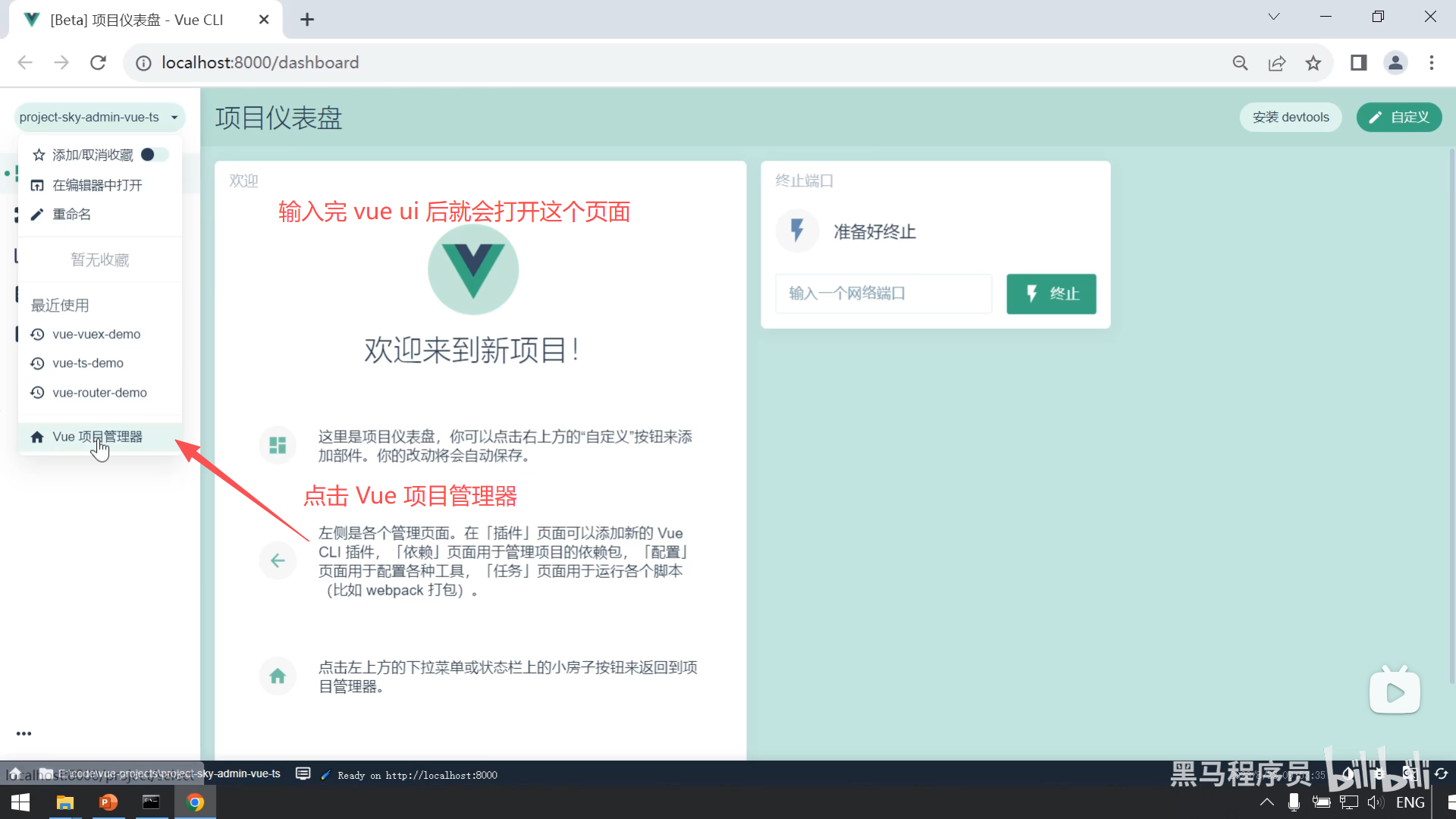Bookmark page with star icon

[1313, 63]
